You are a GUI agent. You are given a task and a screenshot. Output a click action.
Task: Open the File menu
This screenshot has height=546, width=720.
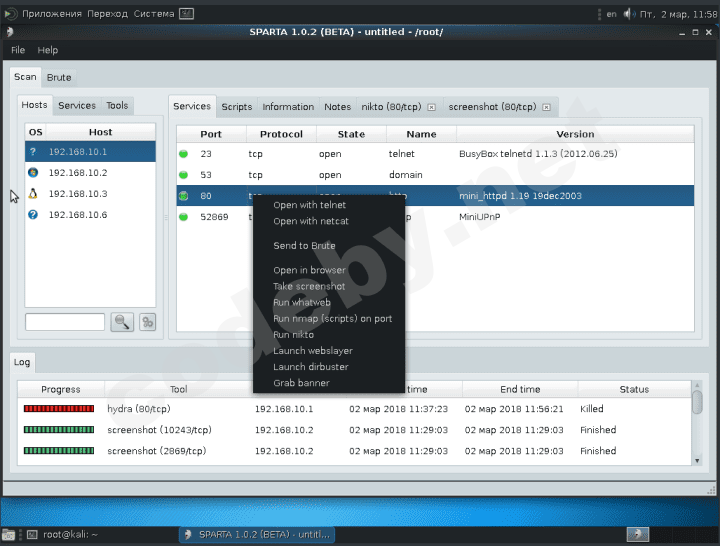coord(18,50)
